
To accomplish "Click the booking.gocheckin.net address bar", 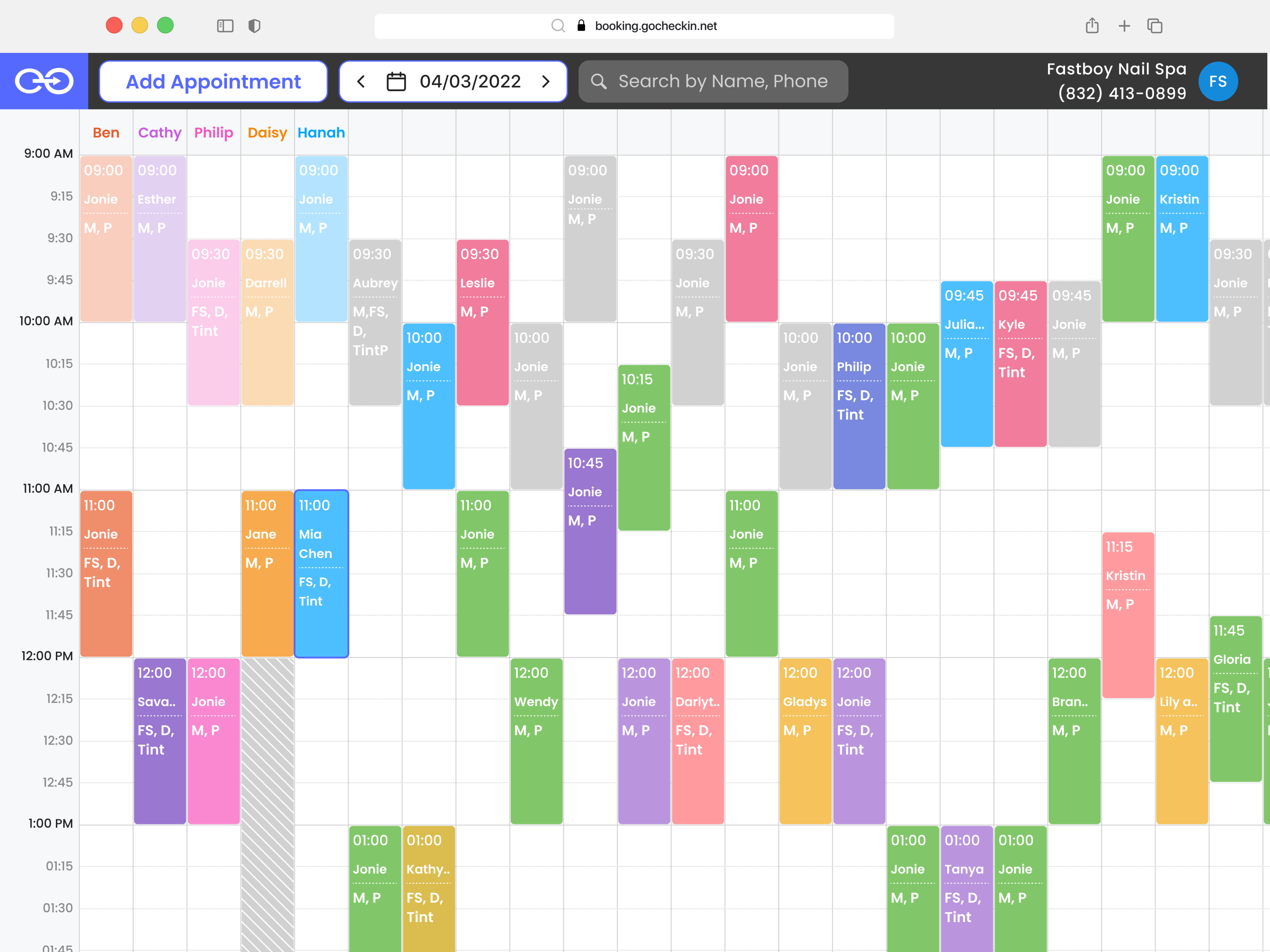I will [634, 26].
